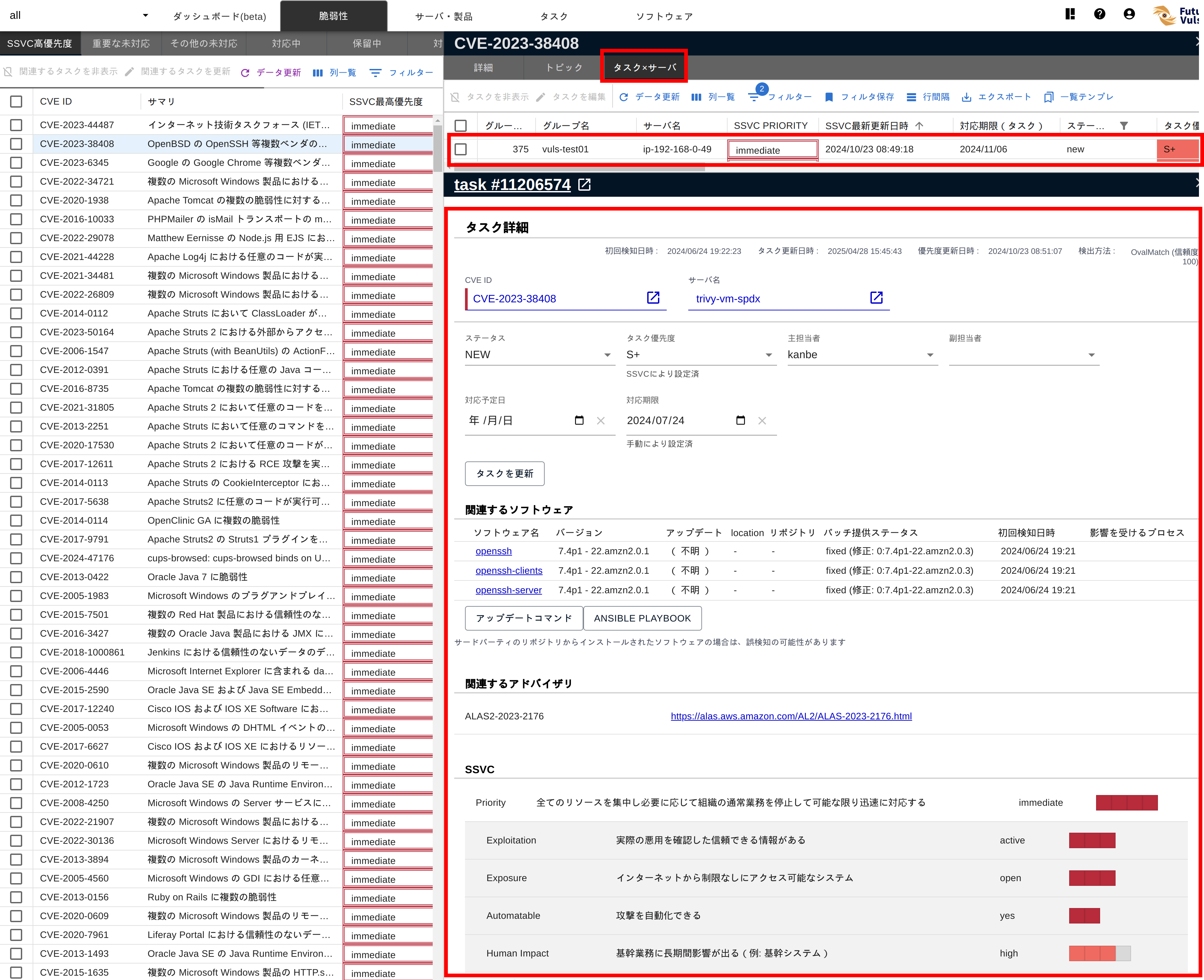Open ALAS-2023-2176 advisory URL
The image size is (1204, 980).
pyautogui.click(x=791, y=716)
